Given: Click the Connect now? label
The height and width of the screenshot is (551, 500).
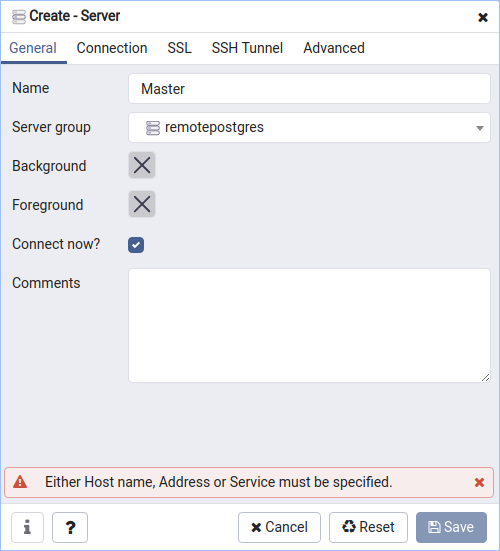Looking at the screenshot, I should [x=56, y=244].
